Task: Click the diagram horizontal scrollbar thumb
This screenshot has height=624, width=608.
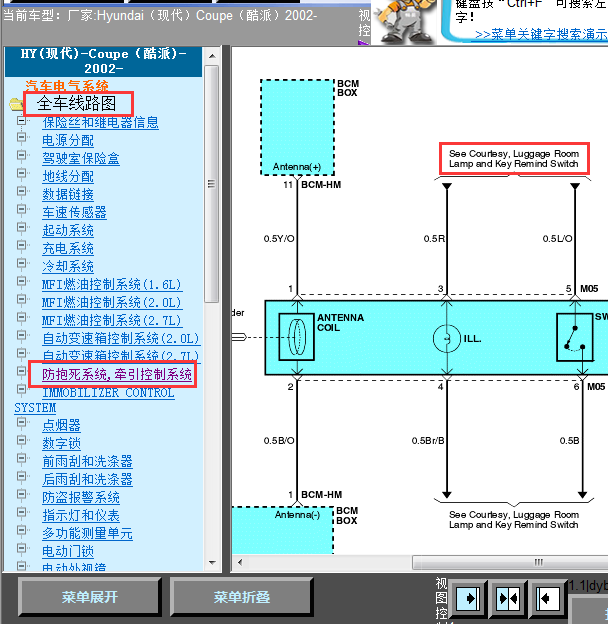Action: (510, 562)
